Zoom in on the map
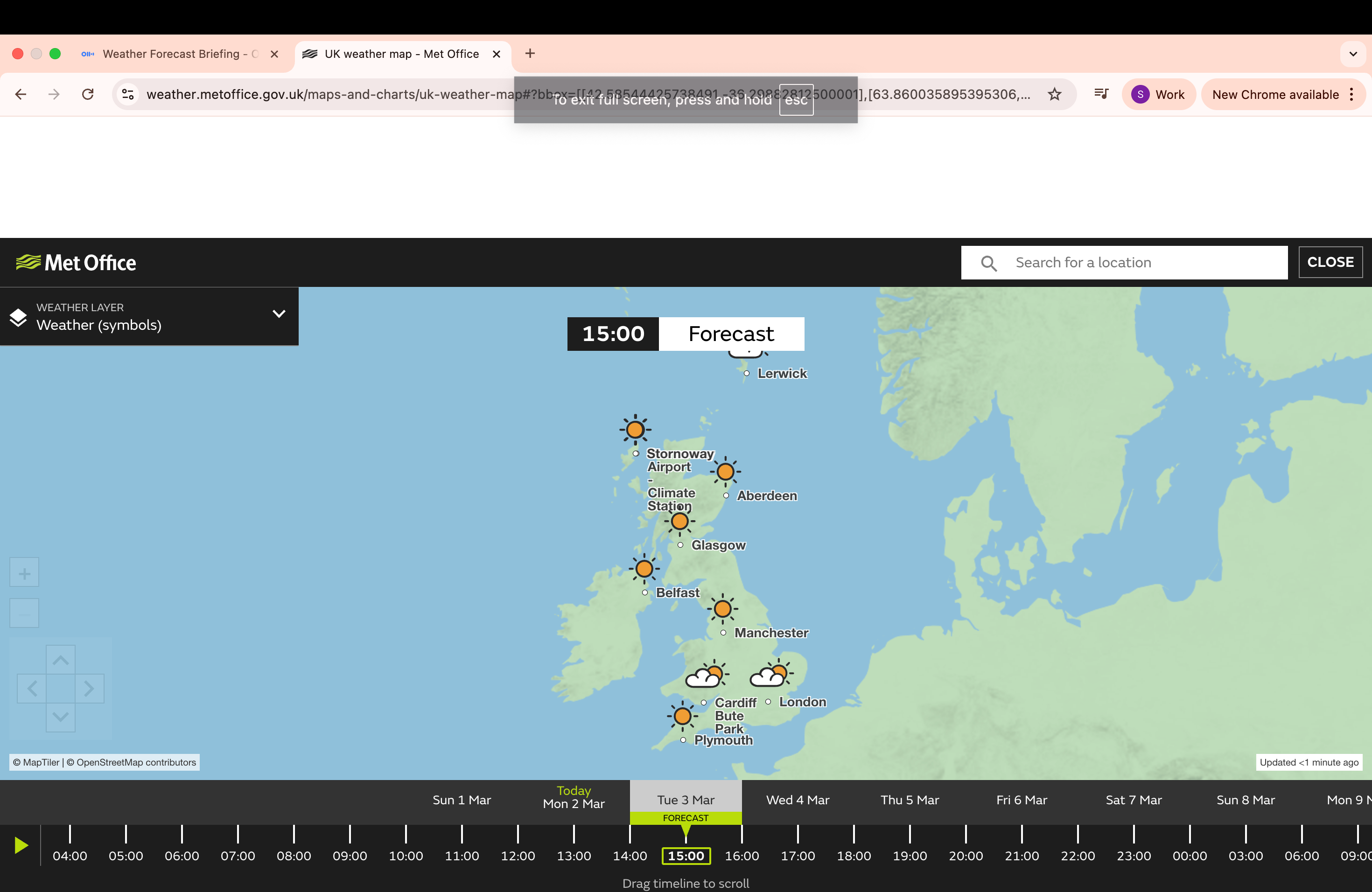 coord(24,573)
